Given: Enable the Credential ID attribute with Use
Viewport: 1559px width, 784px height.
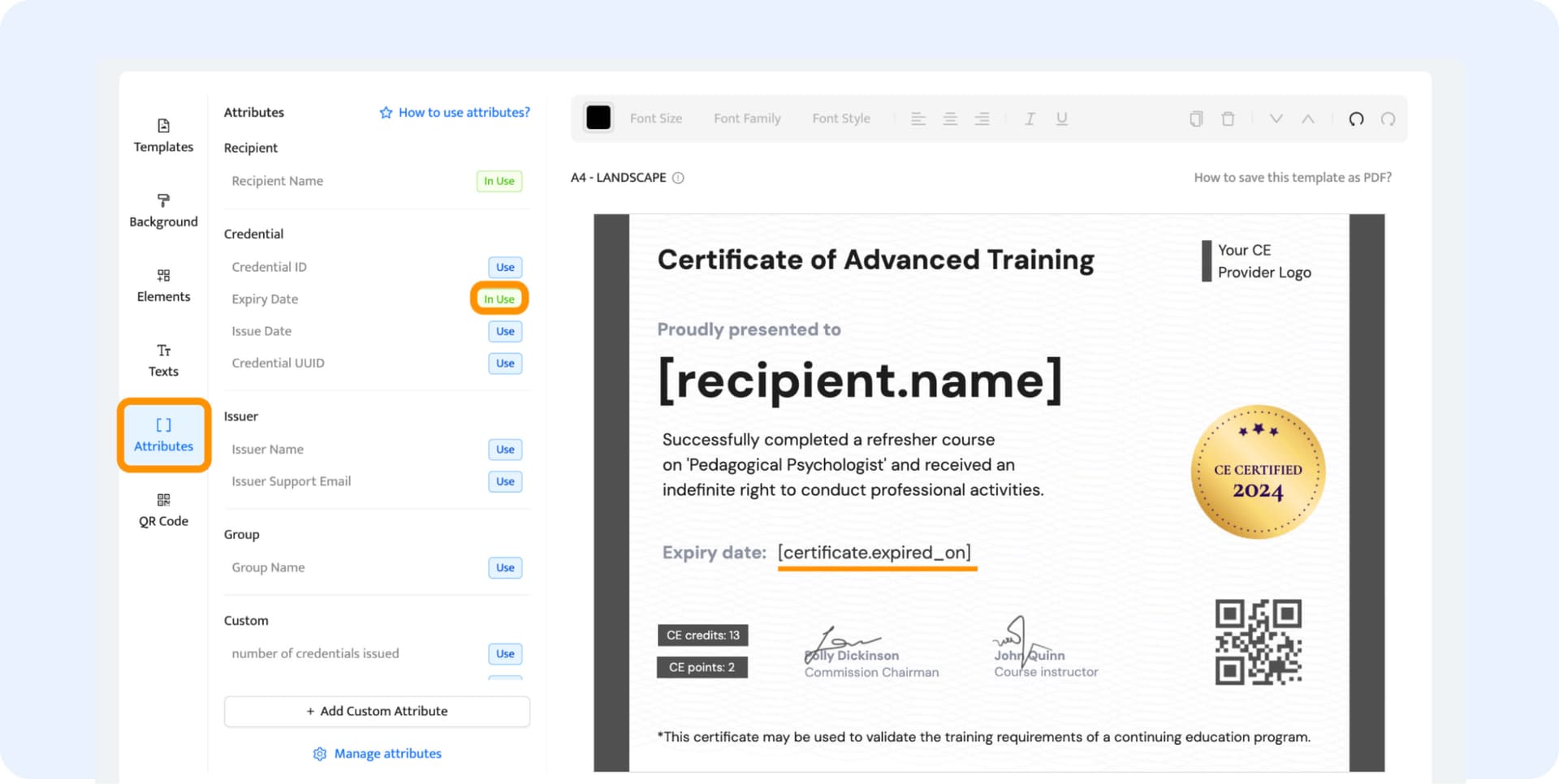Looking at the screenshot, I should (x=505, y=267).
